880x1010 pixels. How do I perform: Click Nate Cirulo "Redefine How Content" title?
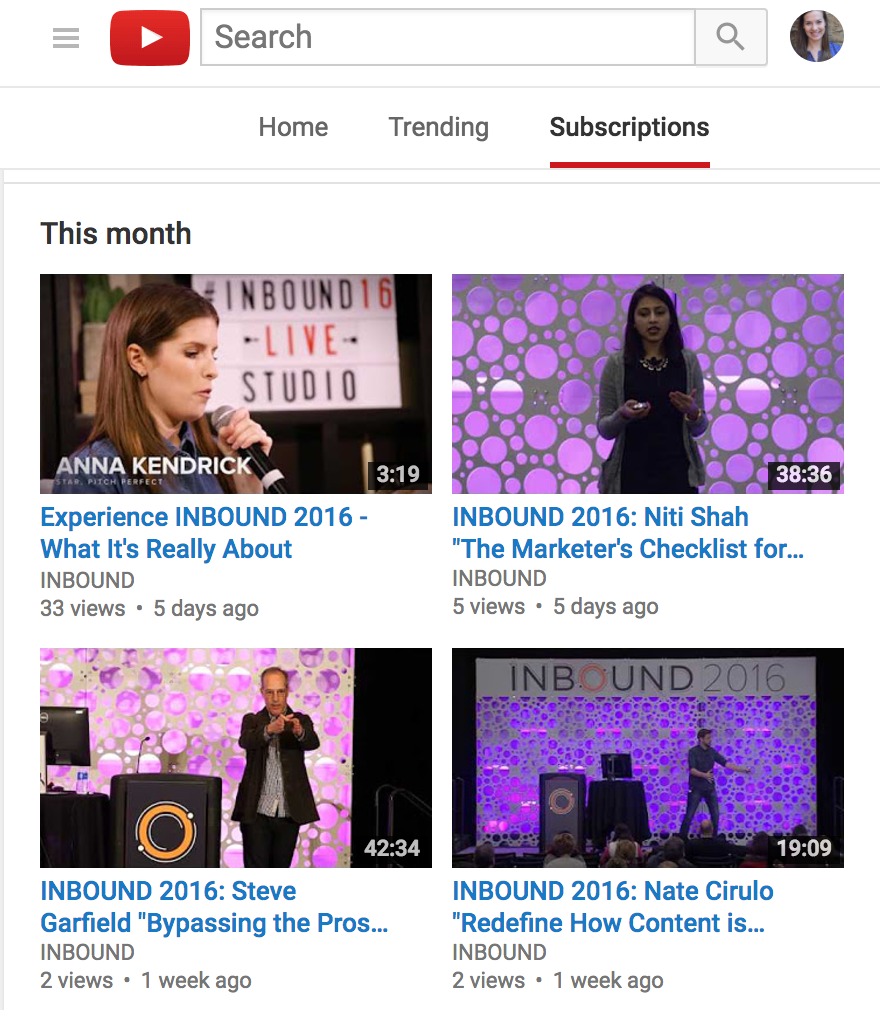612,907
